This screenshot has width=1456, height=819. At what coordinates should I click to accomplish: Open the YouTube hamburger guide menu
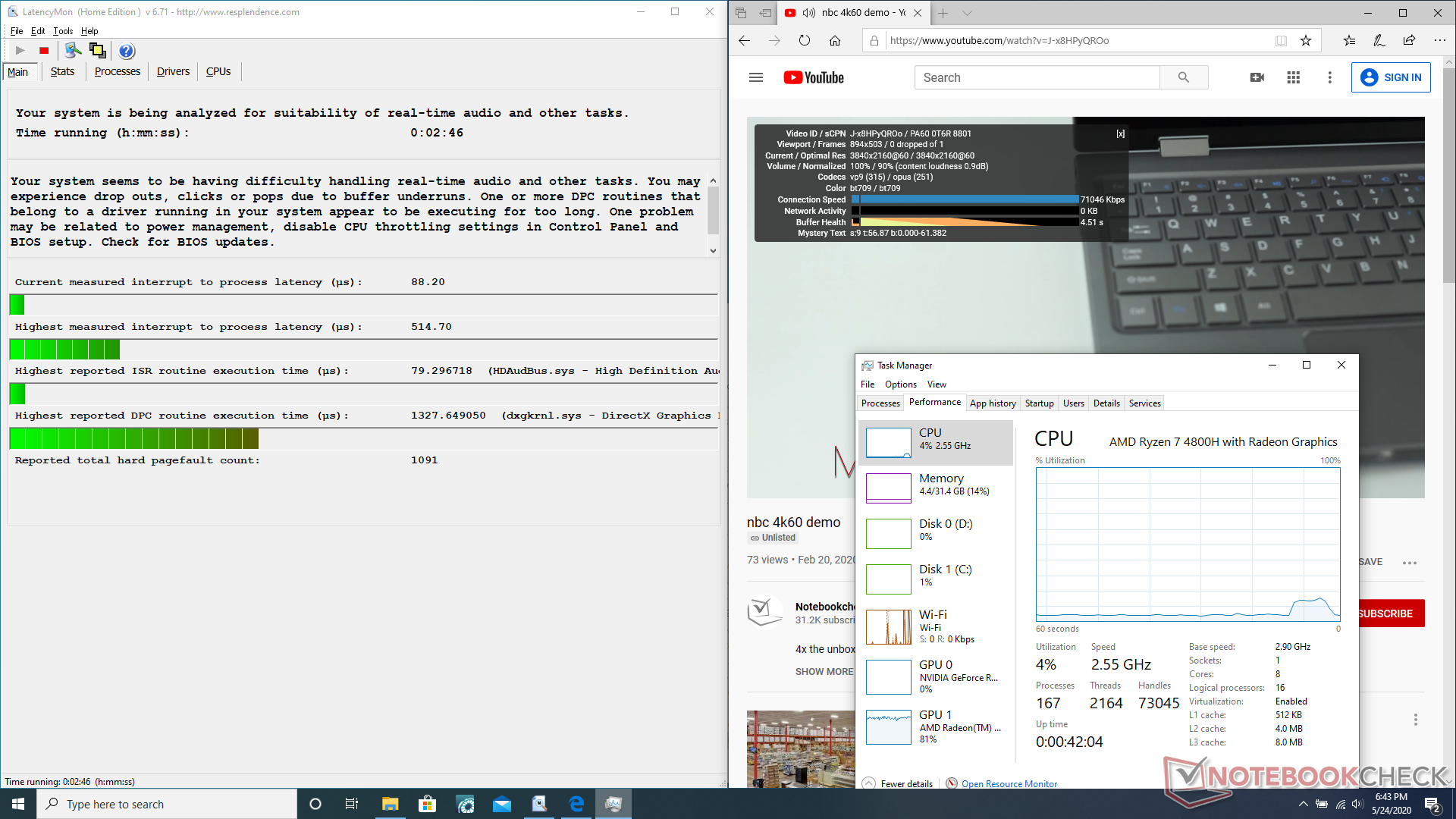pyautogui.click(x=756, y=77)
